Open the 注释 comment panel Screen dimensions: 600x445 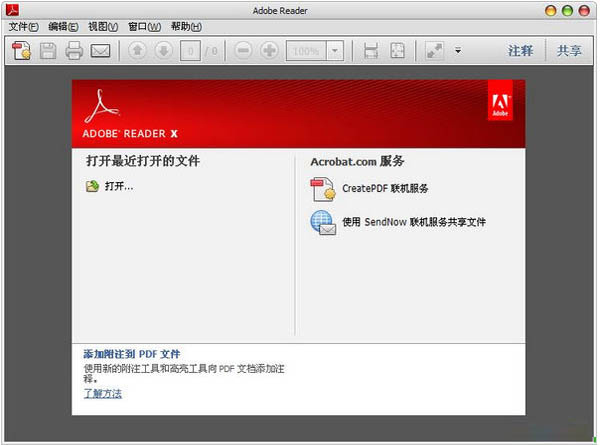tap(520, 50)
